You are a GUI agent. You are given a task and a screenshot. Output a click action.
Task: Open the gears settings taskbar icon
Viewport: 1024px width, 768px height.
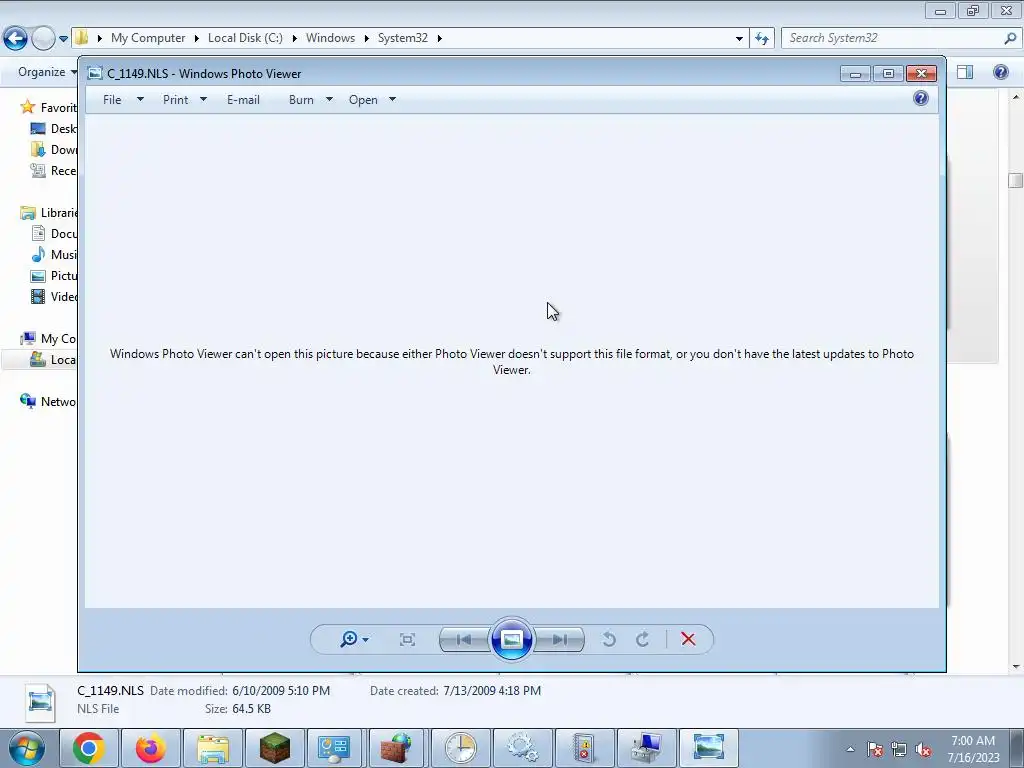pos(522,748)
